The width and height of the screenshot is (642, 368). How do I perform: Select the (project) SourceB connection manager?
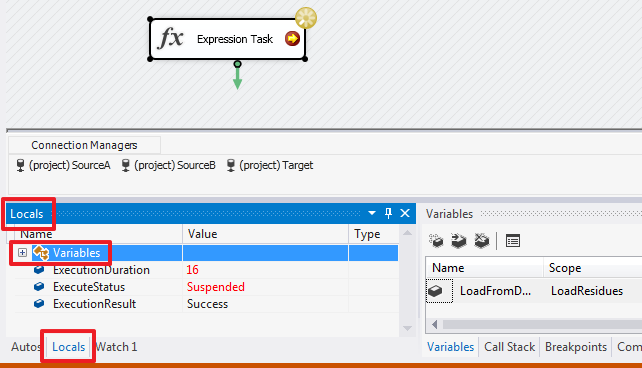pos(169,165)
